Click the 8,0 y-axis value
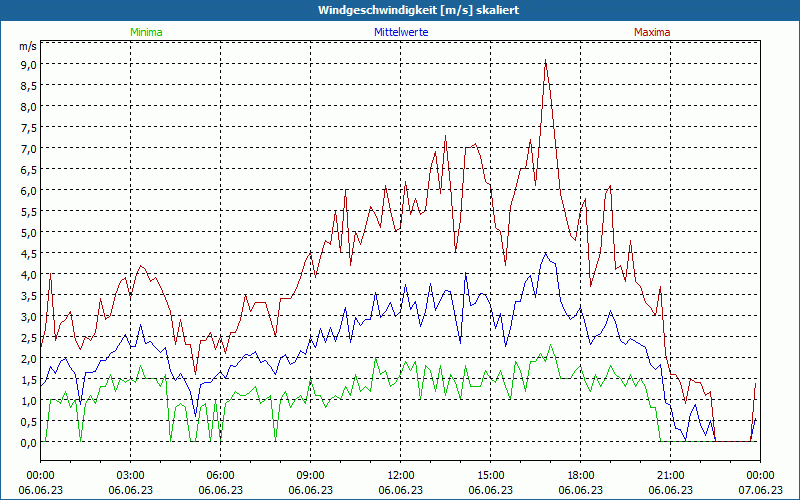This screenshot has height=500, width=800. click(28, 107)
